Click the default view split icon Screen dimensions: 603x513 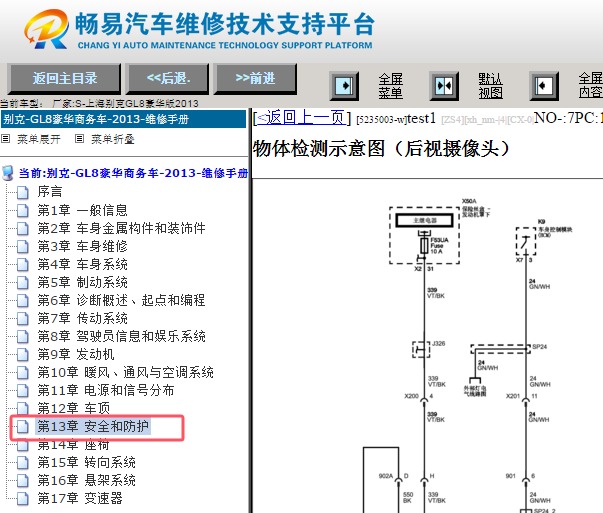pos(444,86)
